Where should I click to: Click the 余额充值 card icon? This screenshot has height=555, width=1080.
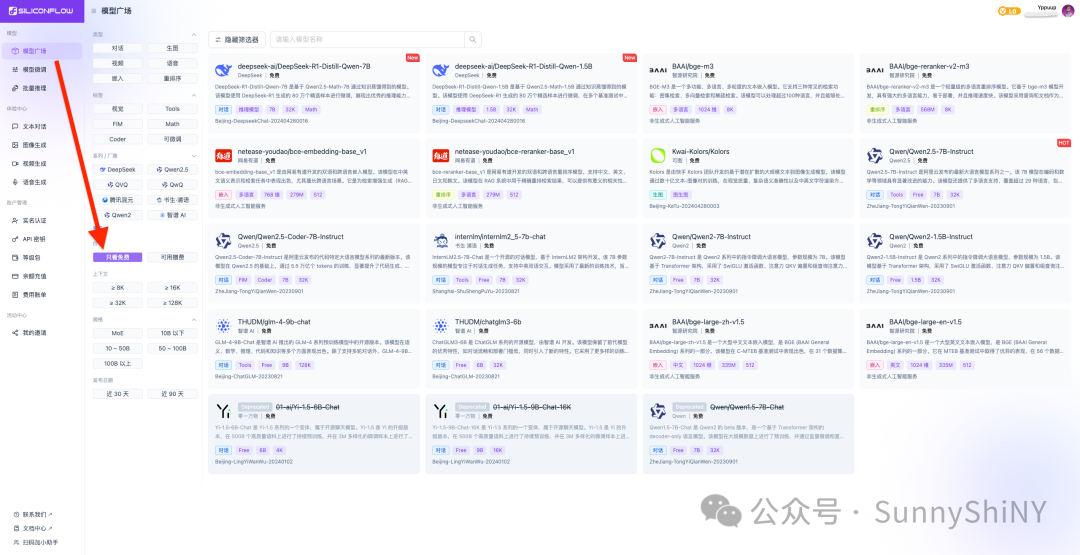(x=15, y=276)
